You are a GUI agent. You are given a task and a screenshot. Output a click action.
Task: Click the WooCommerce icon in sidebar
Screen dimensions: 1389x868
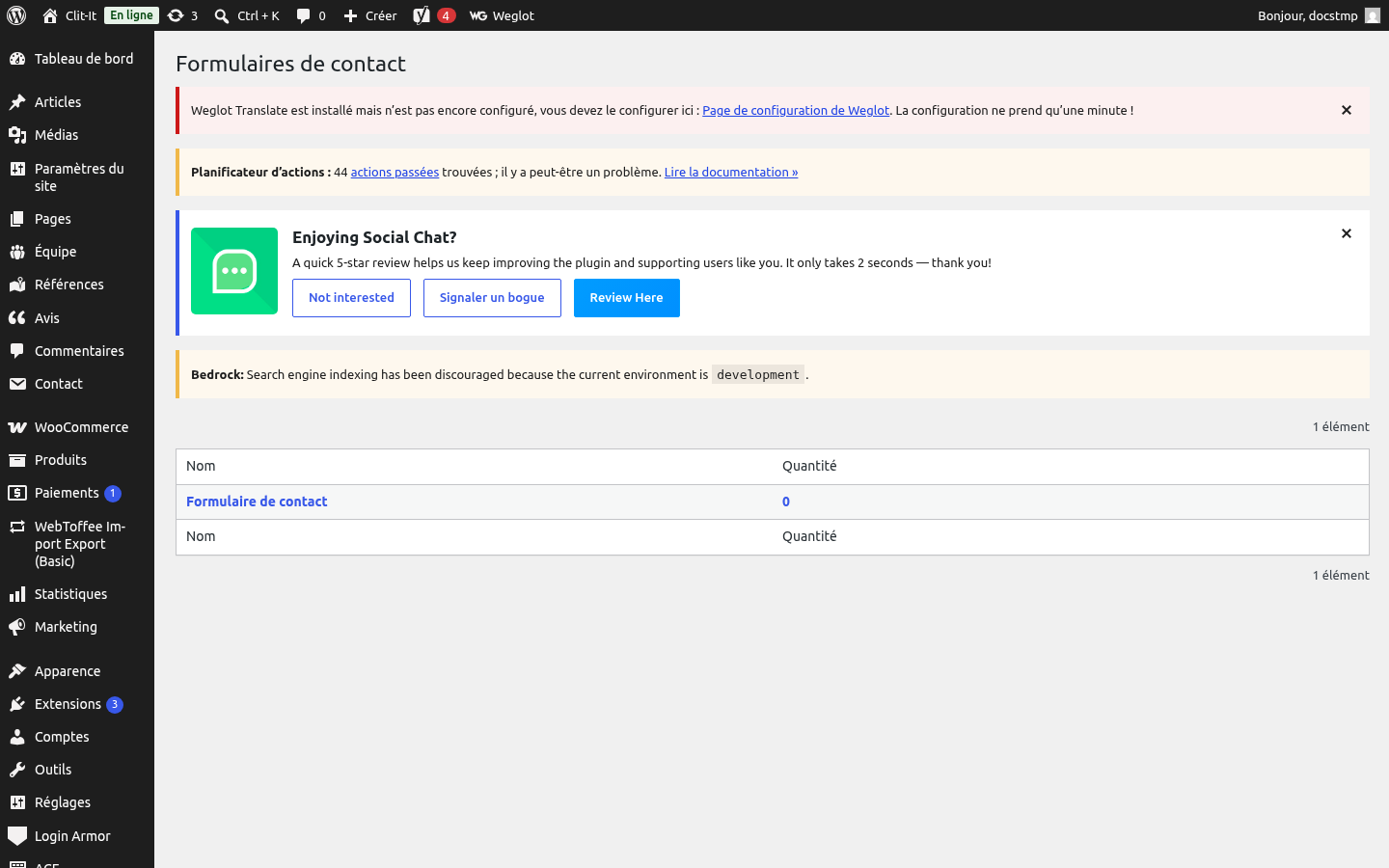pyautogui.click(x=17, y=427)
